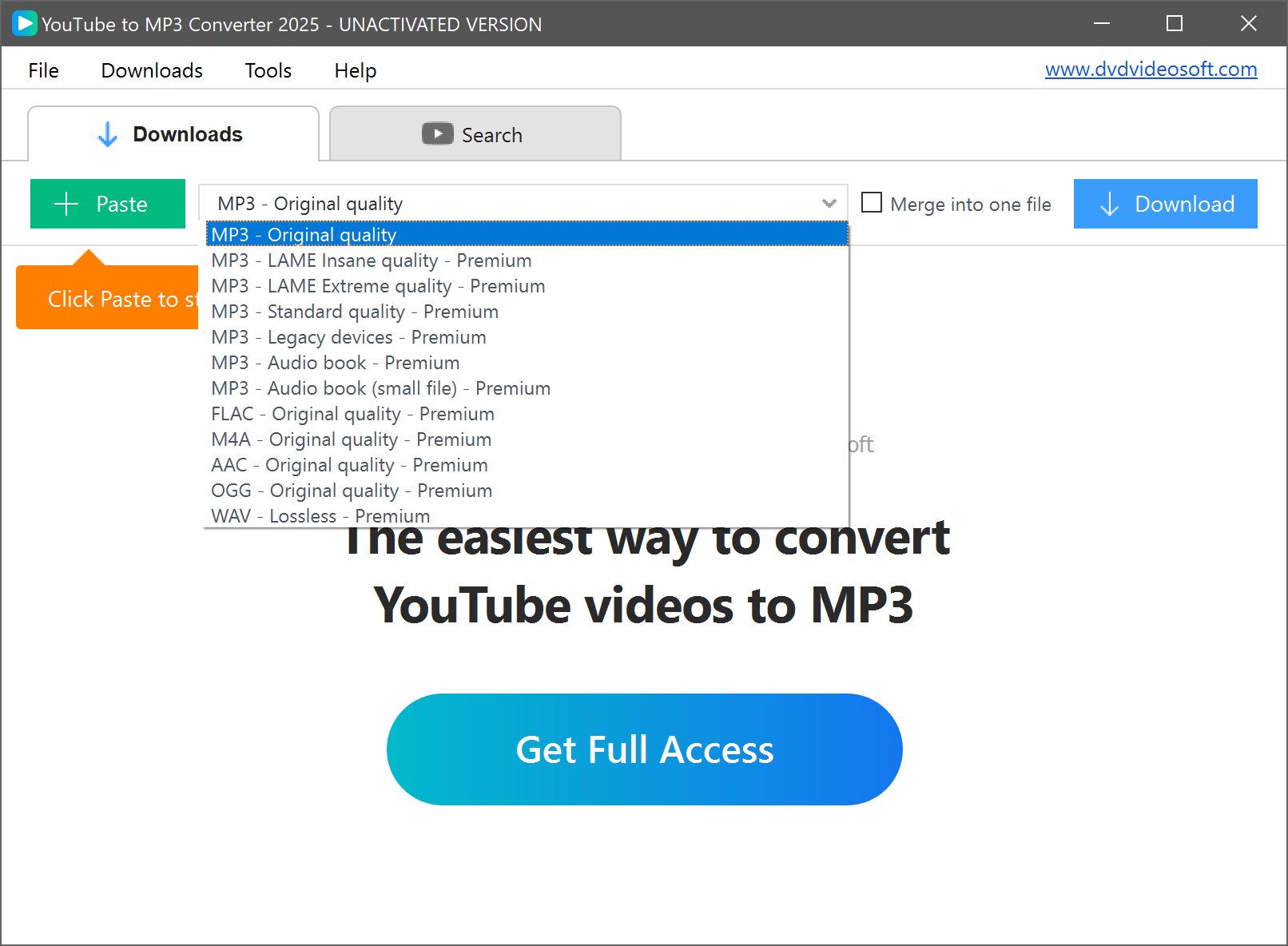
Task: Close the YouTube to MP3 Converter window
Action: point(1249,23)
